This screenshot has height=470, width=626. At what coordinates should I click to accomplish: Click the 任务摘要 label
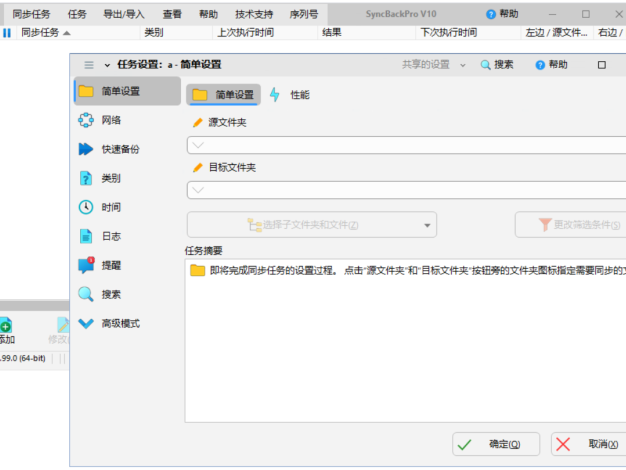pyautogui.click(x=204, y=251)
